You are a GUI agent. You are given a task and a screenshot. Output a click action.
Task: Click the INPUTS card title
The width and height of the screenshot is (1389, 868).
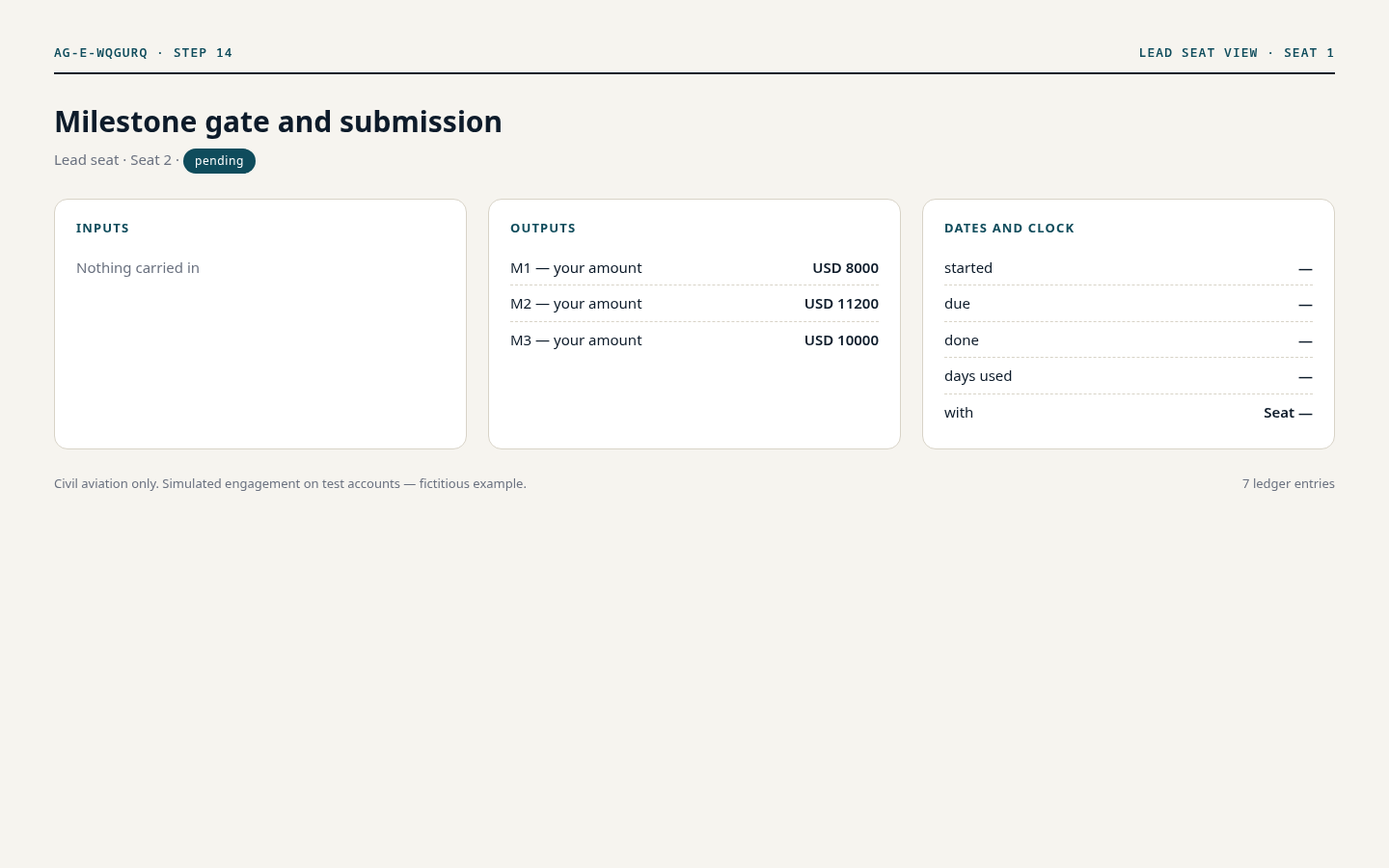(102, 229)
